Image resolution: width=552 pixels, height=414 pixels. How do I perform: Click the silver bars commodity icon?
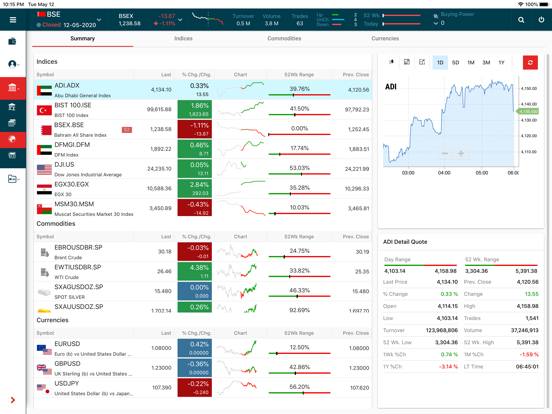[44, 292]
